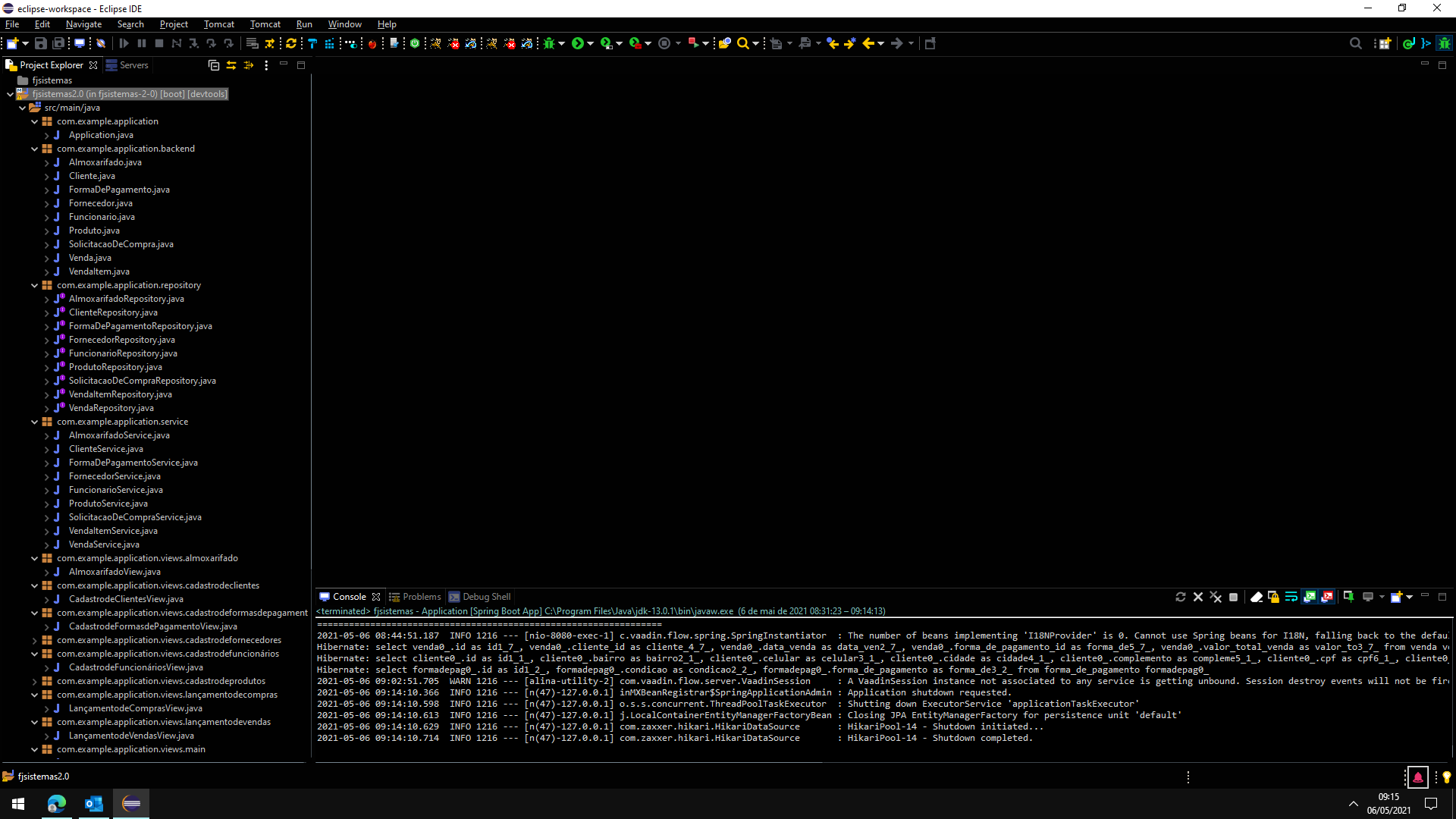Open Outlook from Windows taskbar
This screenshot has height=819, width=1456.
tap(94, 803)
